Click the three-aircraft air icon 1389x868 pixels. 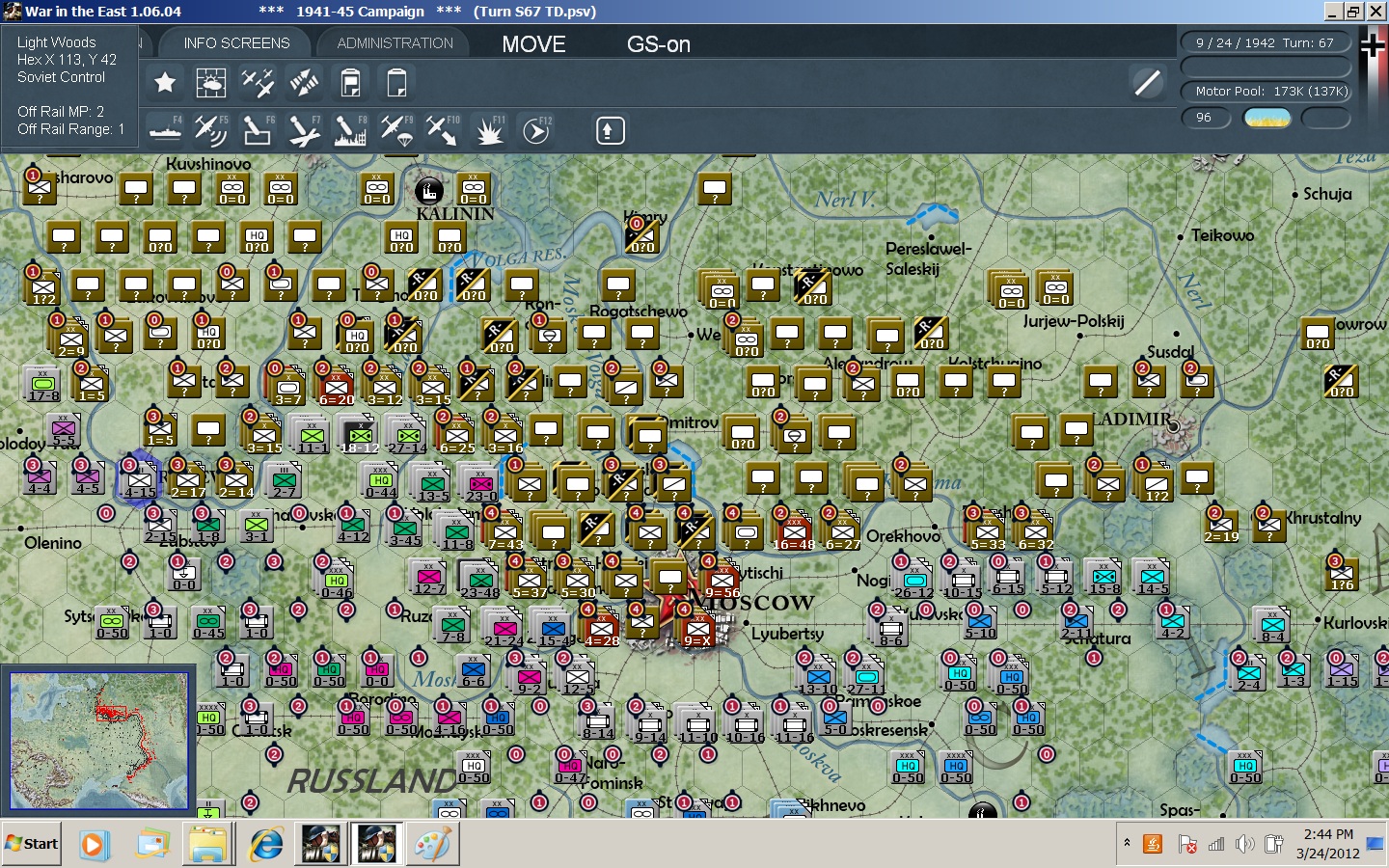(x=258, y=83)
